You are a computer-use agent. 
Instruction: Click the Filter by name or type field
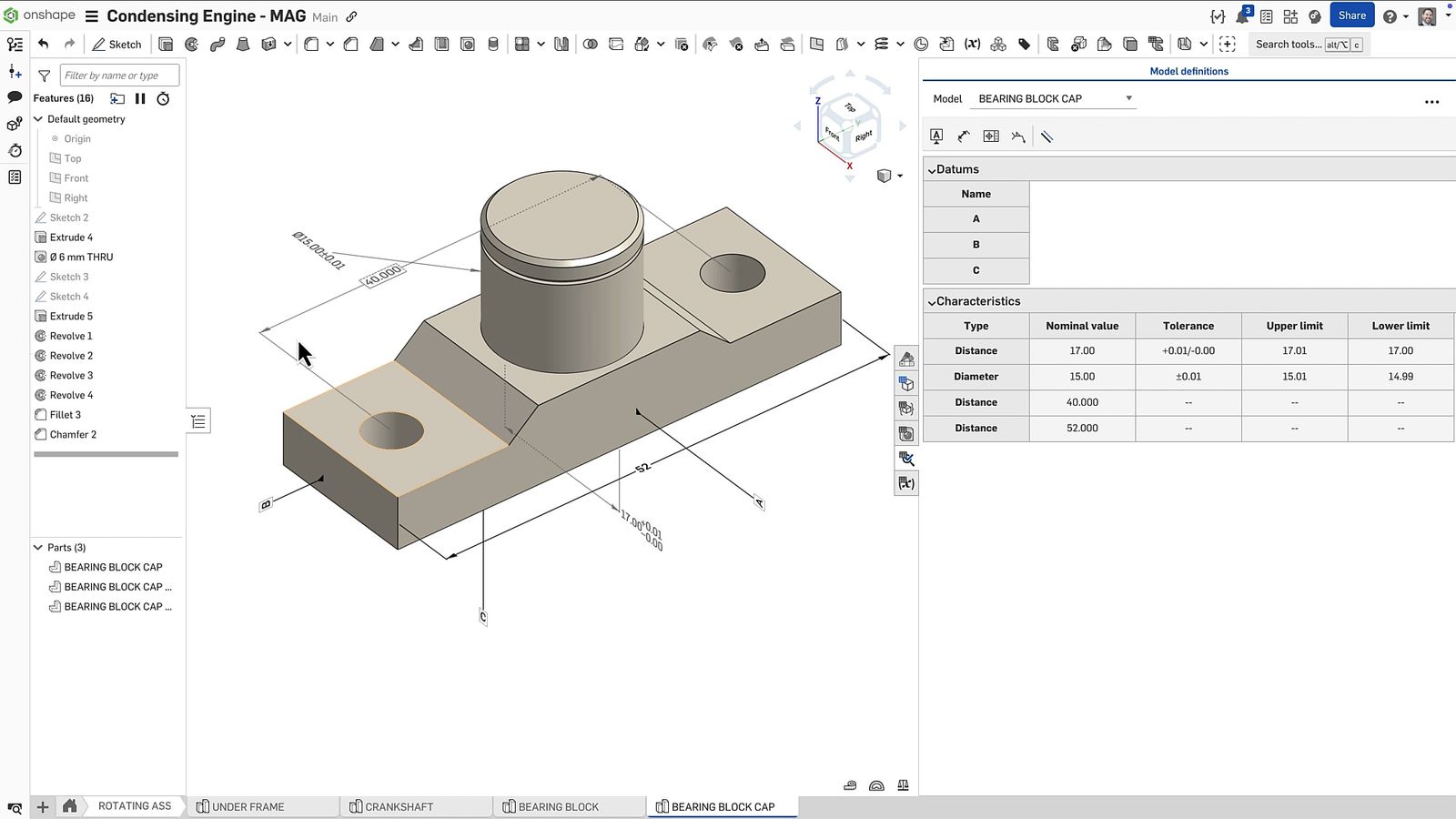119,75
